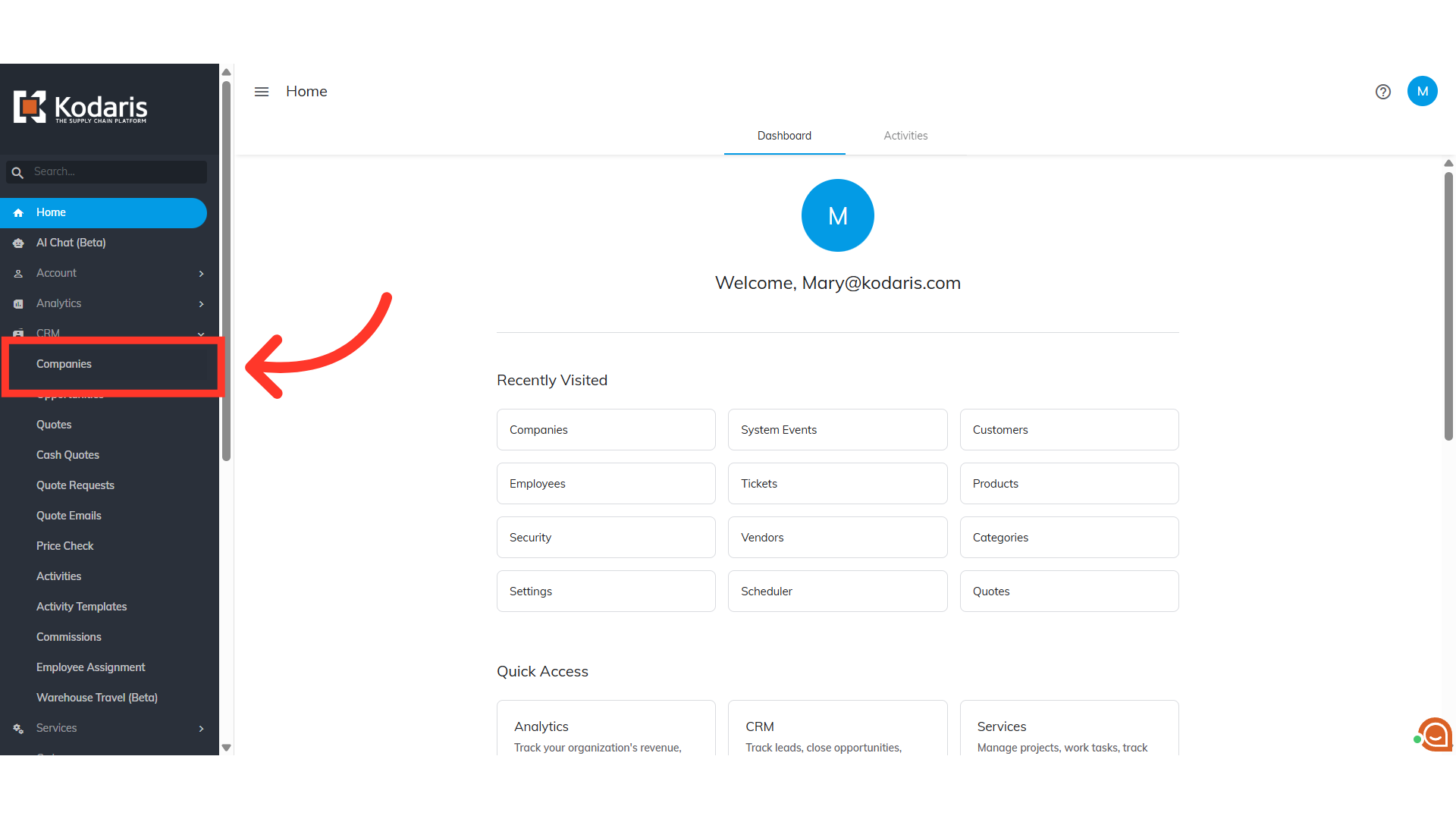Click the sidebar scrollbar down arrow
The width and height of the screenshot is (1456, 819).
[x=226, y=748]
